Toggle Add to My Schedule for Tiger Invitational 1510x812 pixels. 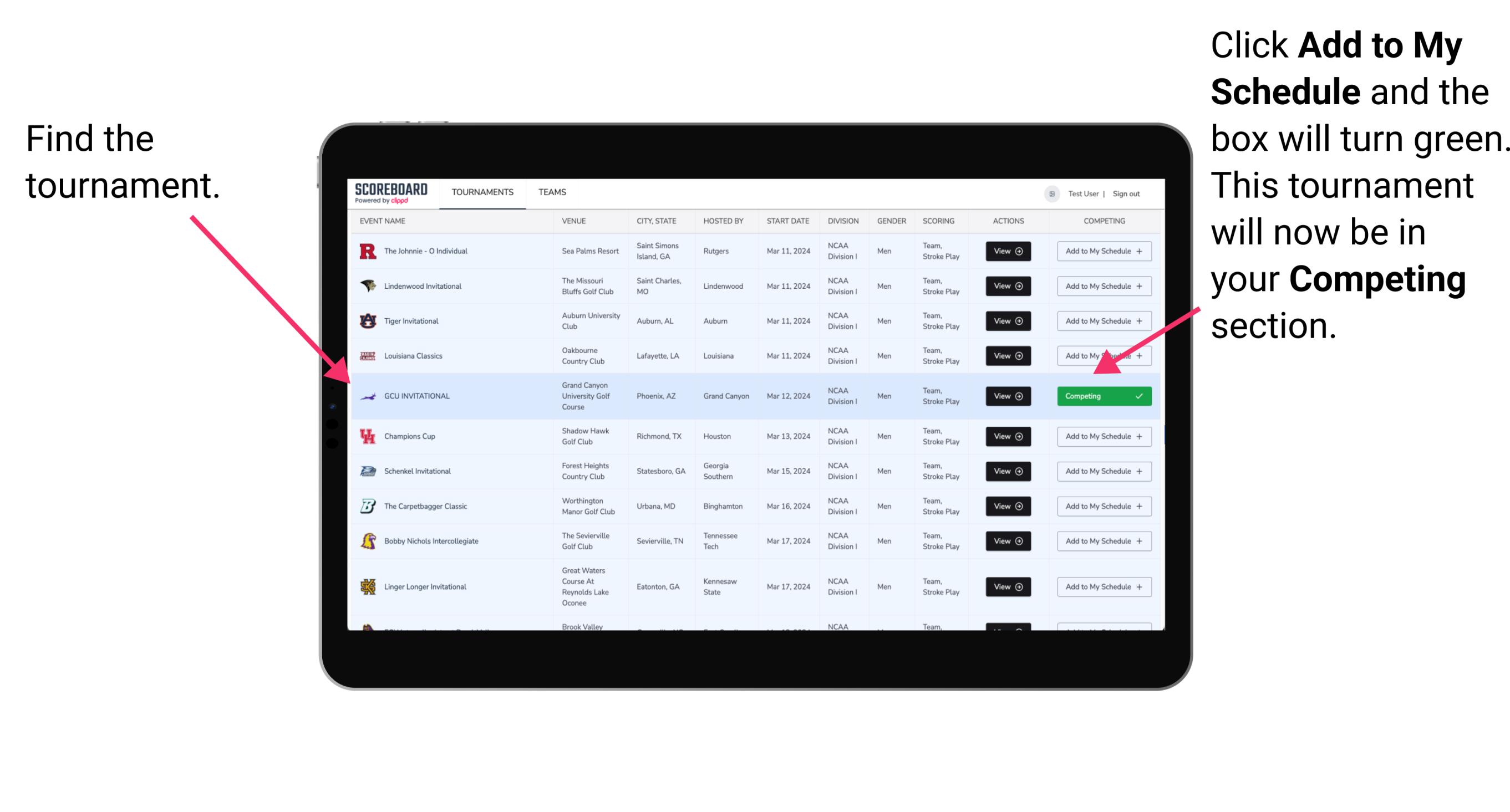pos(1102,321)
